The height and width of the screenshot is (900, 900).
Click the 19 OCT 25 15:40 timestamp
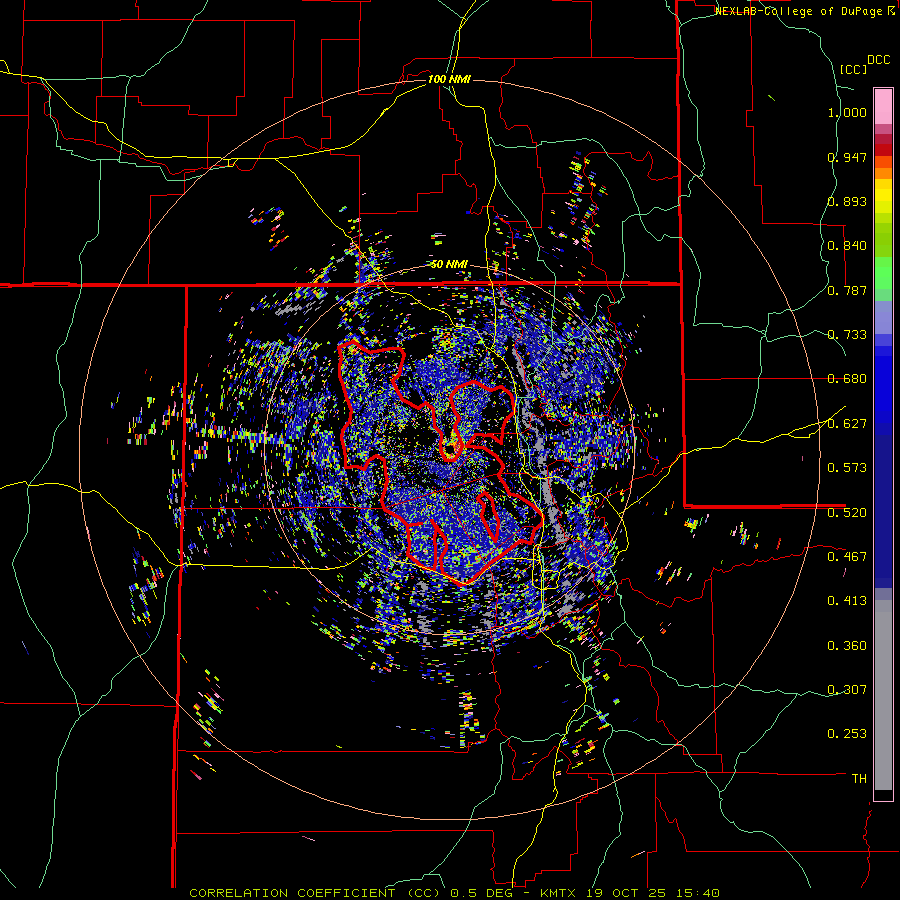pos(653,893)
